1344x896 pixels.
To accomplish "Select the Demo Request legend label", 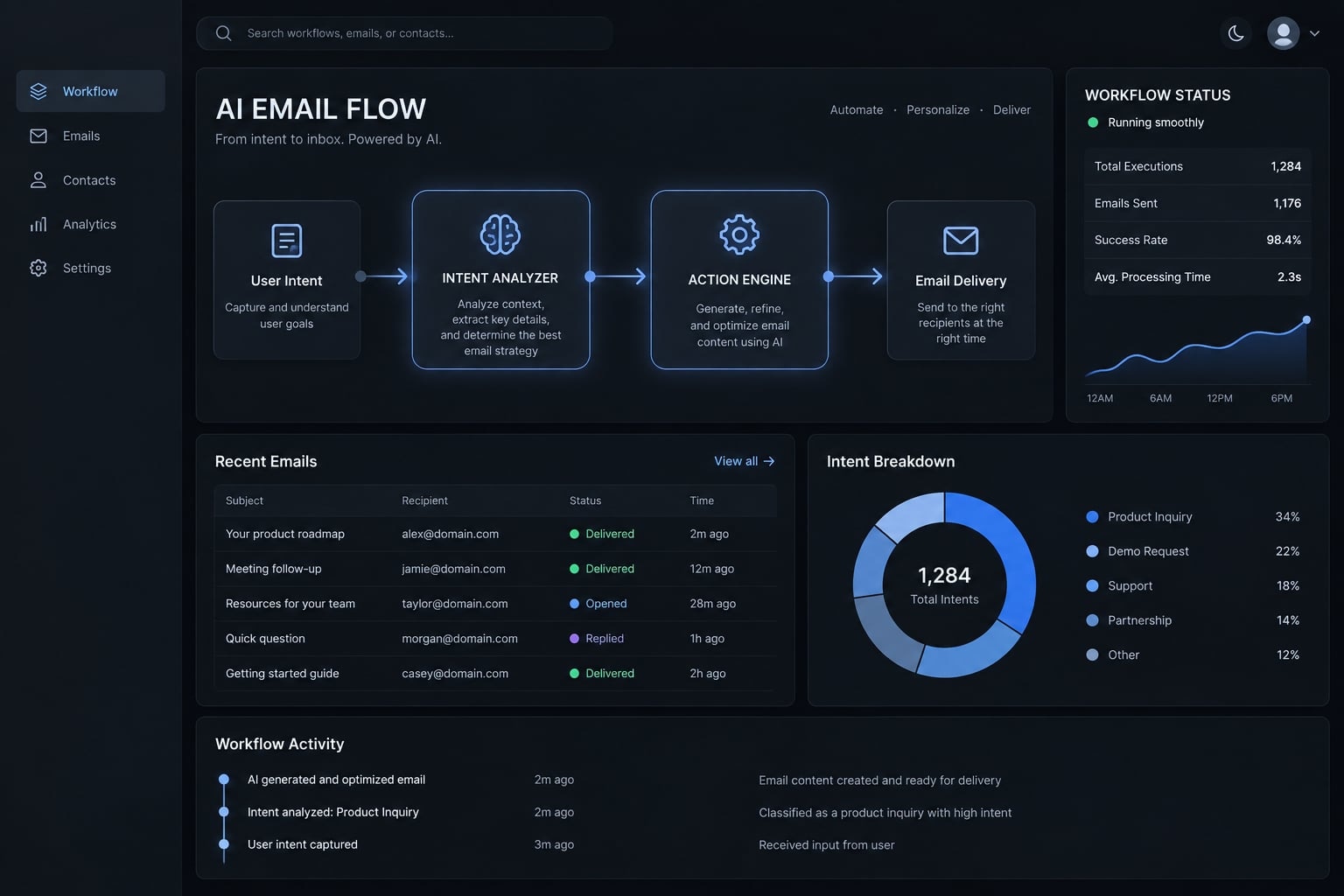I will click(x=1148, y=551).
